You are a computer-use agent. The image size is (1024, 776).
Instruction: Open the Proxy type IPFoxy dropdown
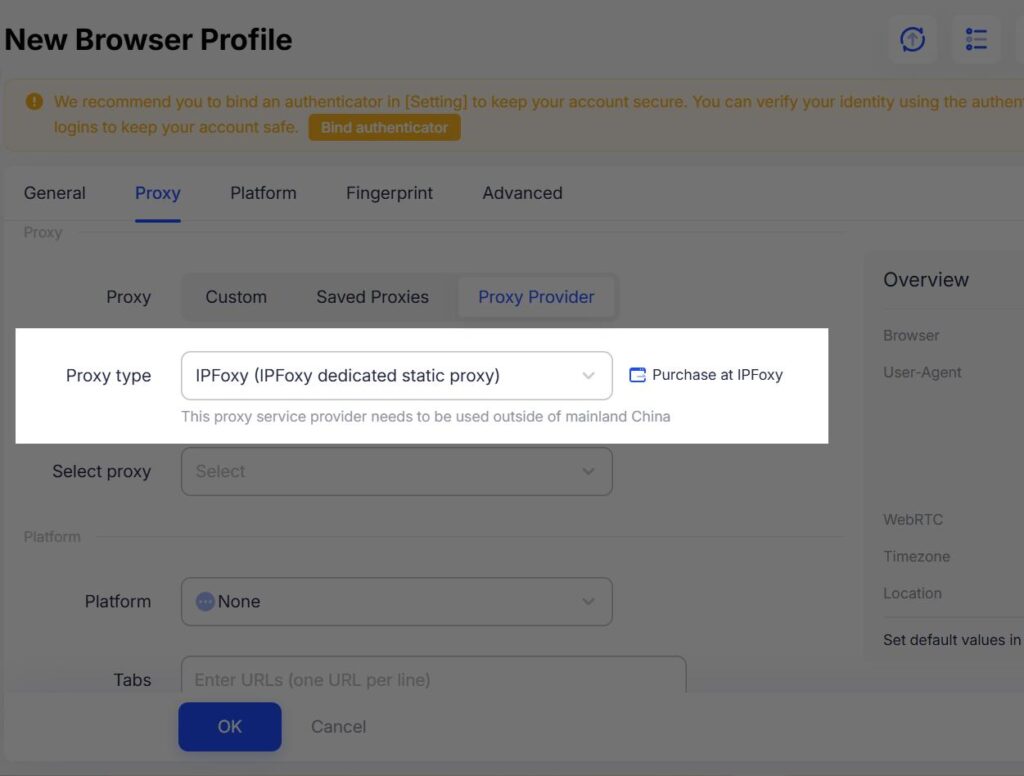(396, 376)
